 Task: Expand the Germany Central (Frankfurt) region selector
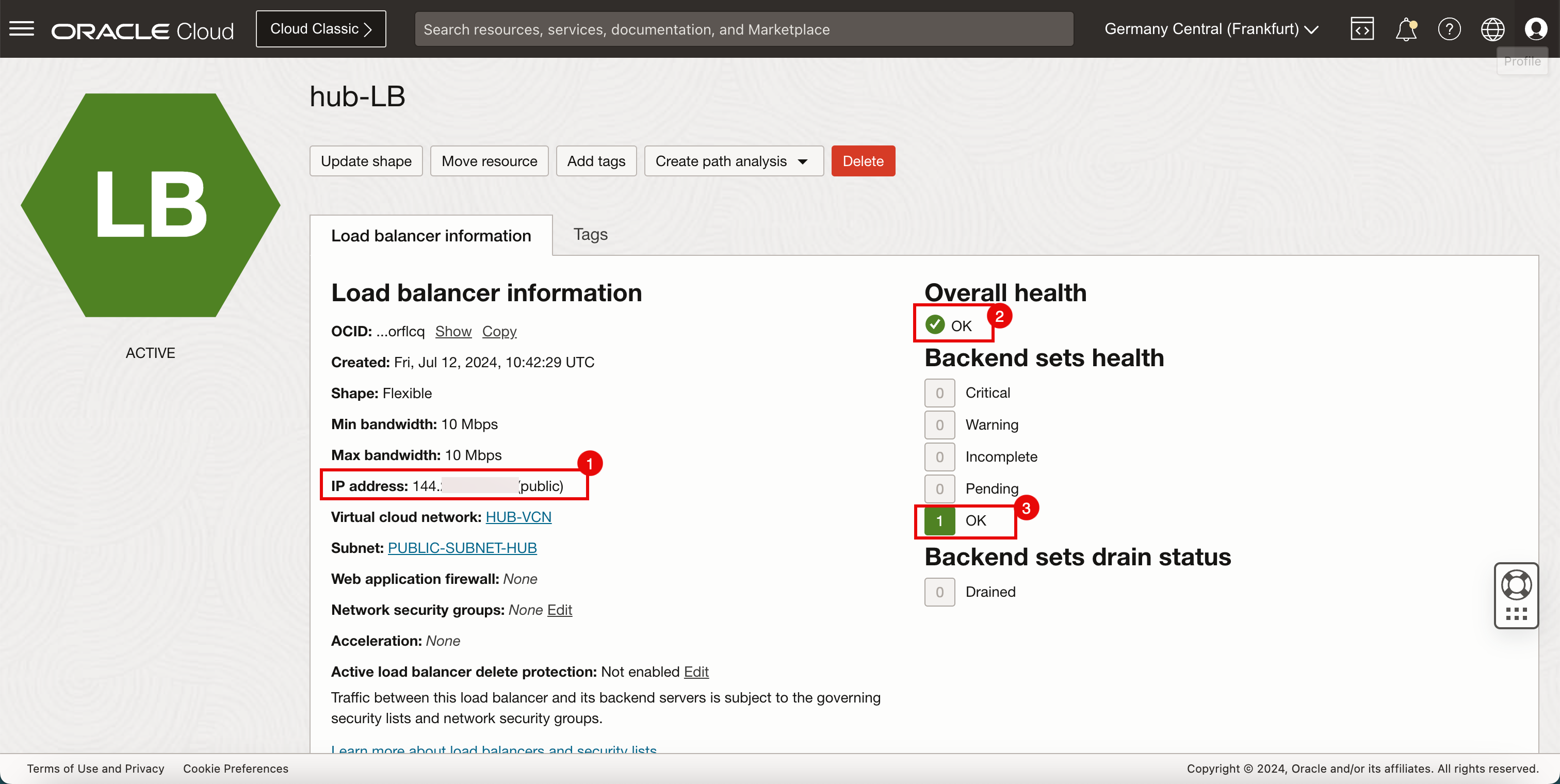1211,29
